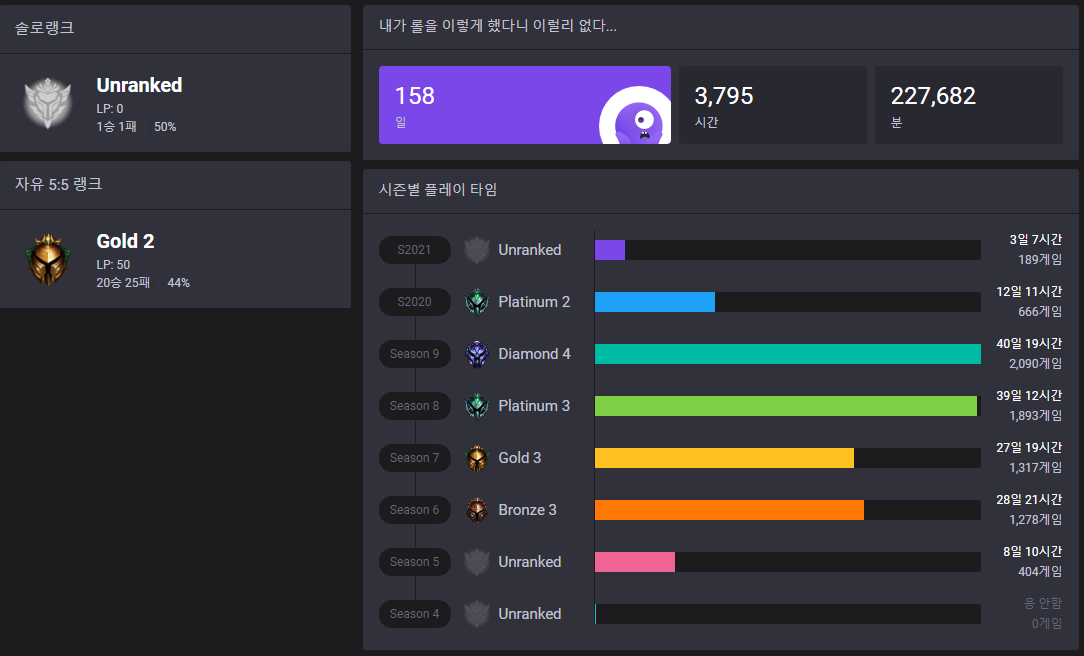The width and height of the screenshot is (1084, 656).
Task: Click the 158 일 purple card
Action: 525,105
